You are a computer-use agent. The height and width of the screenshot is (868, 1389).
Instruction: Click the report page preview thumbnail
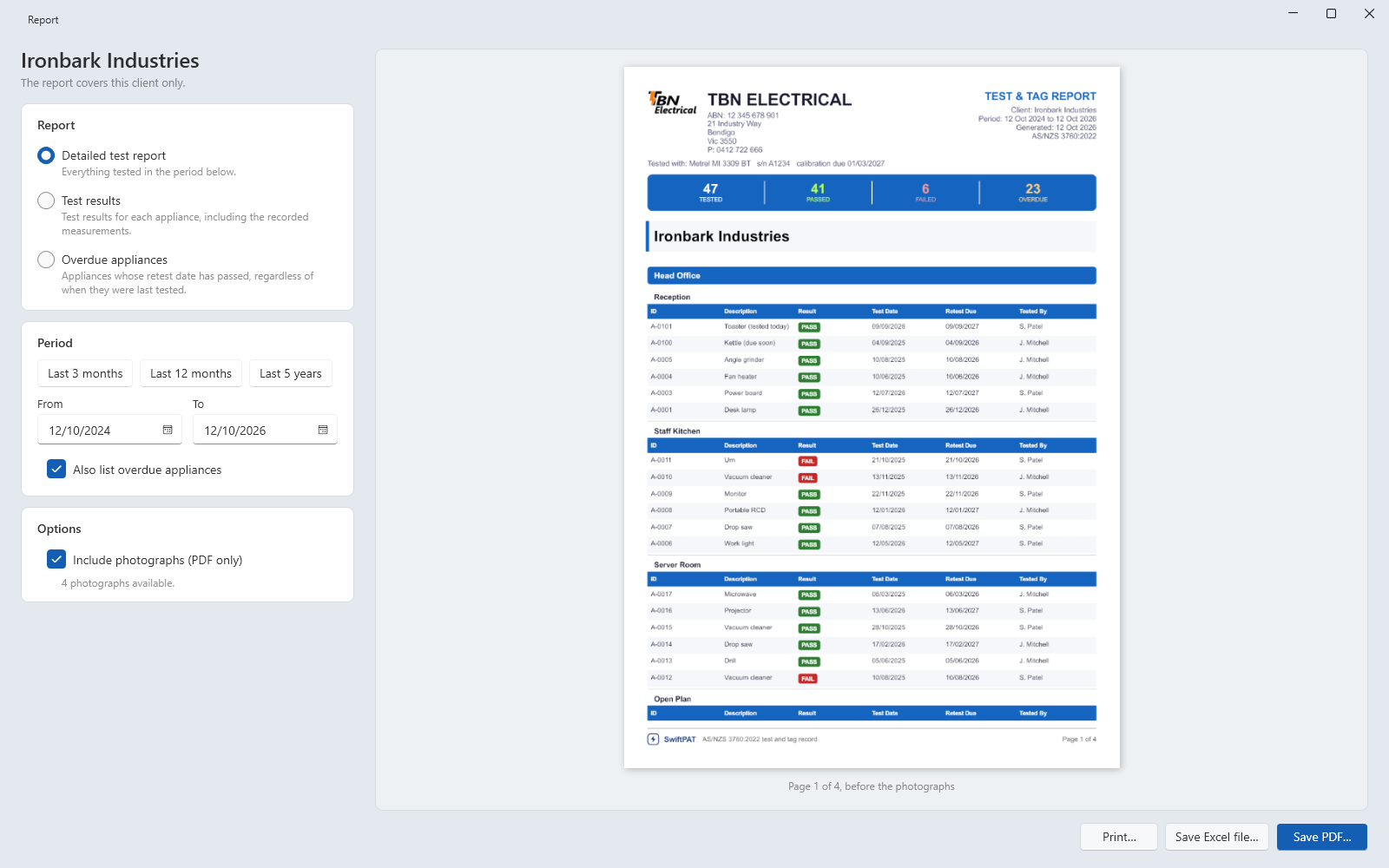coord(872,418)
